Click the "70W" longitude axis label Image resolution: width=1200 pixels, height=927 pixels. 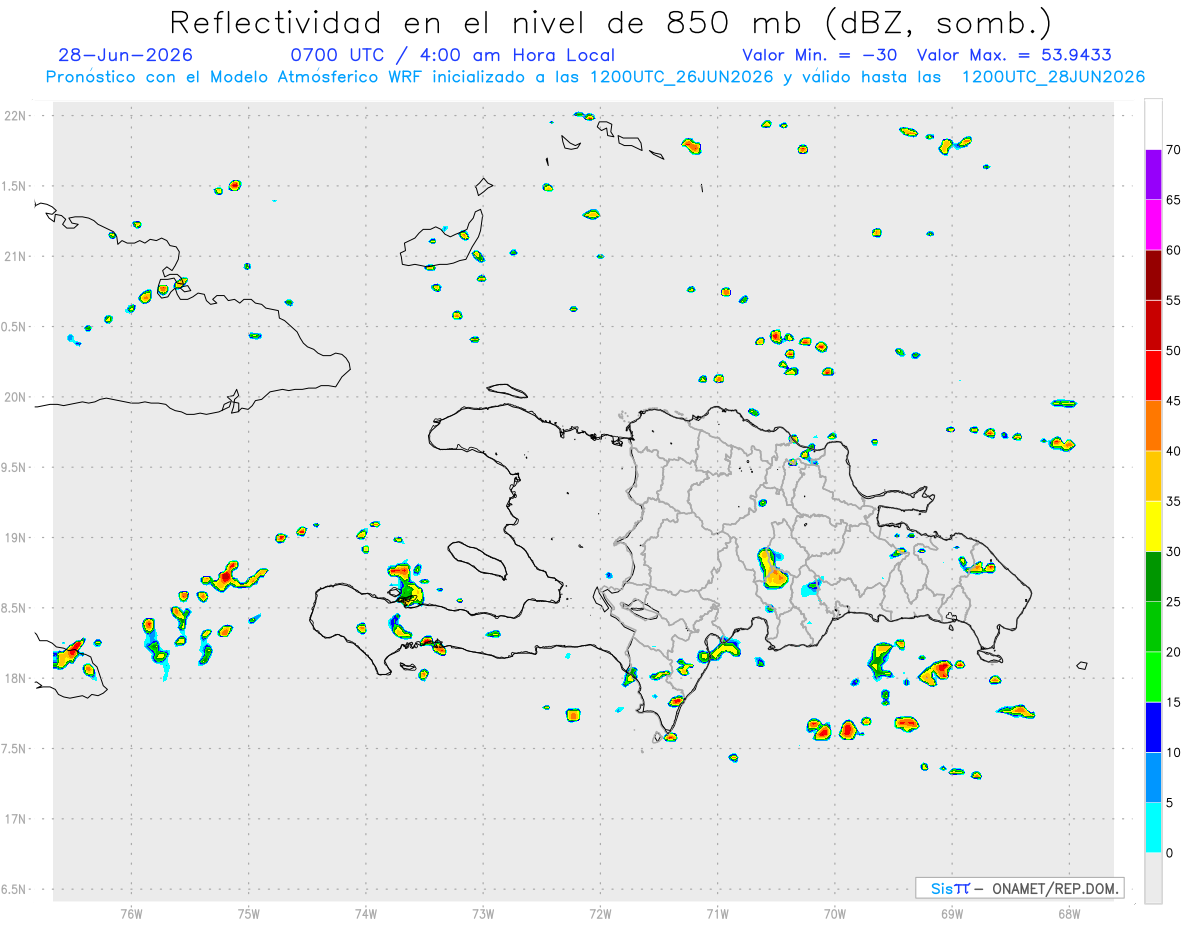pos(835,914)
